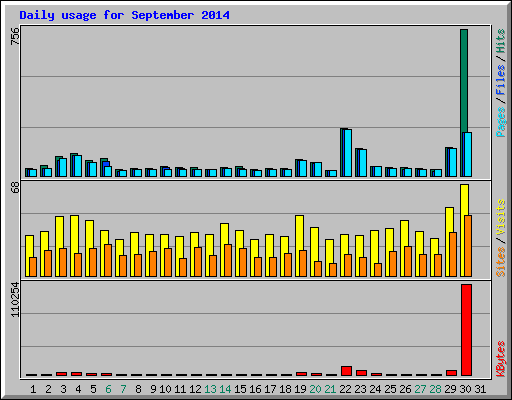Click the "Daily usage for September 2014" title
The image size is (512, 400).
click(124, 15)
